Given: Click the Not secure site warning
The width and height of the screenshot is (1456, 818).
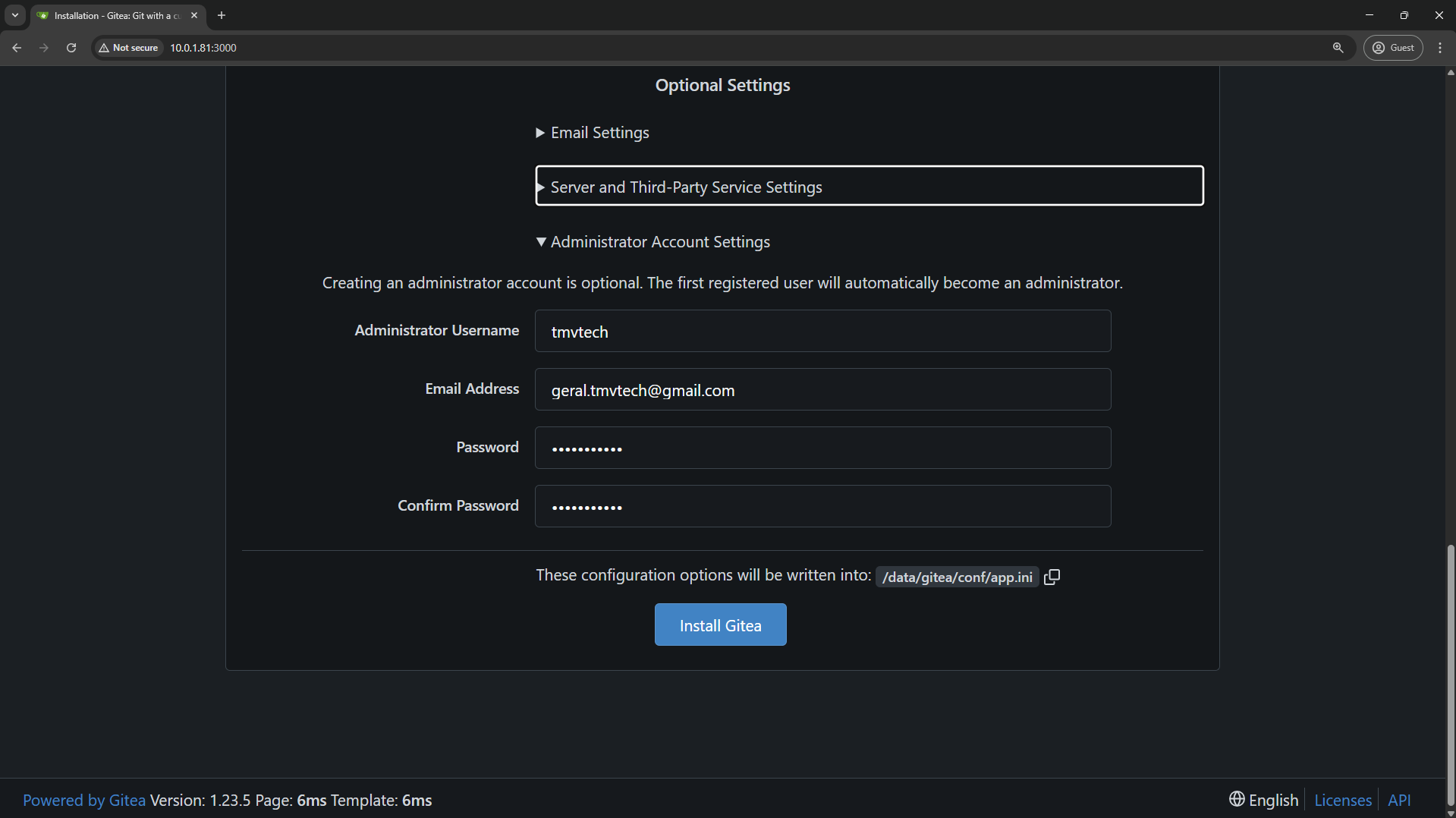Looking at the screenshot, I should [128, 48].
